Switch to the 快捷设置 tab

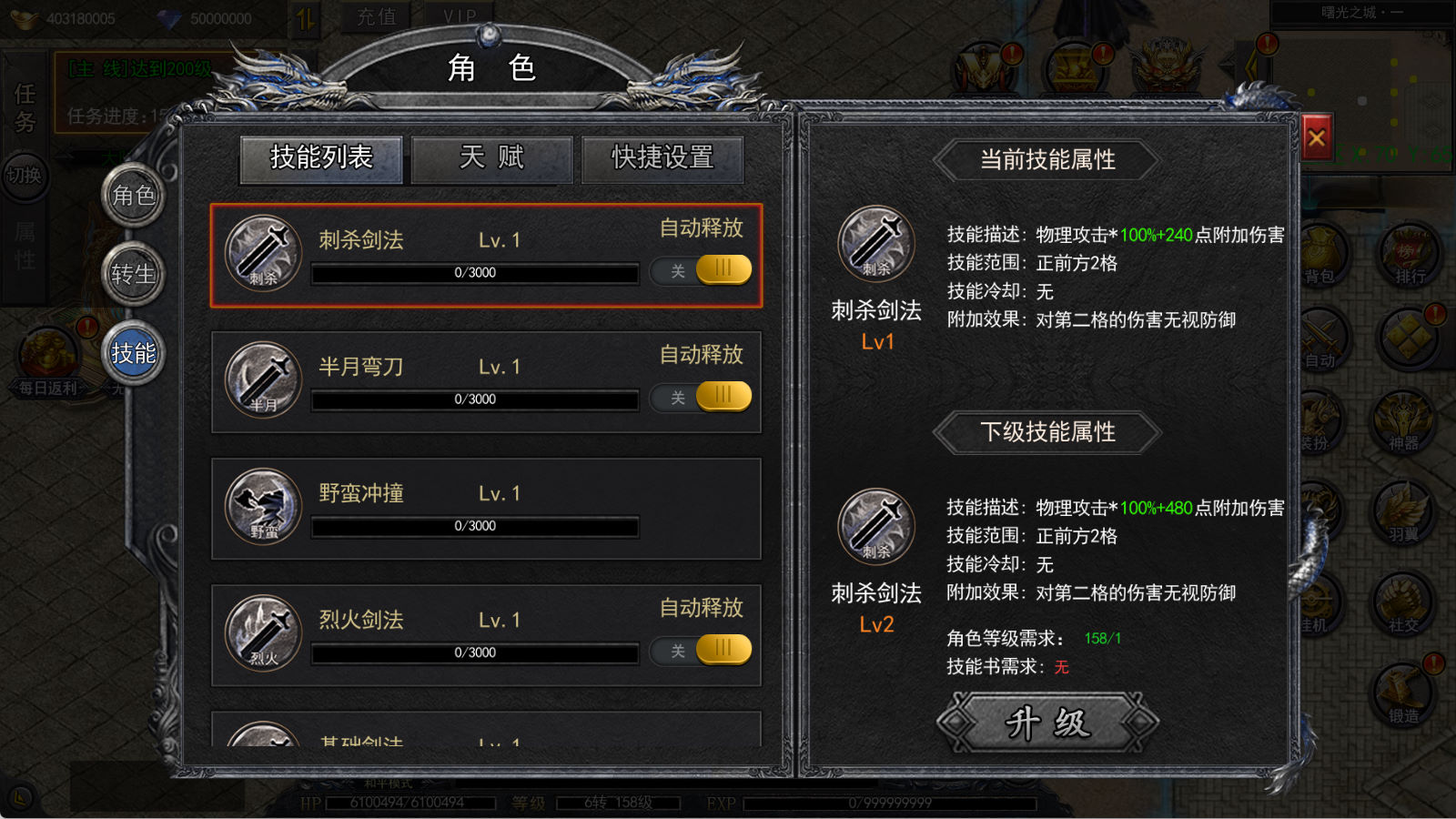[x=662, y=158]
